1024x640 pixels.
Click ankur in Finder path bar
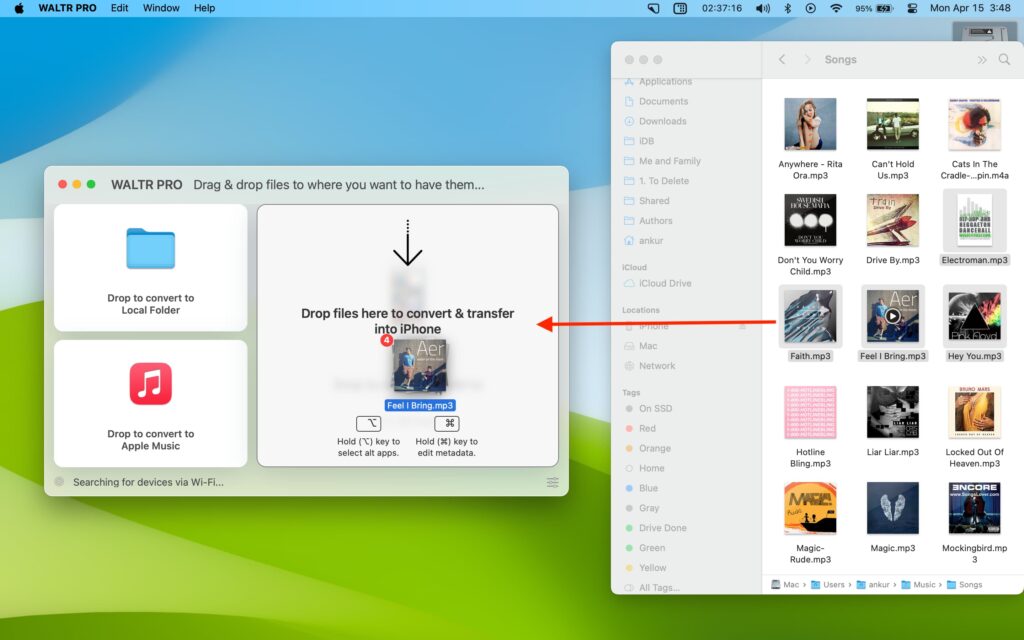coord(873,584)
